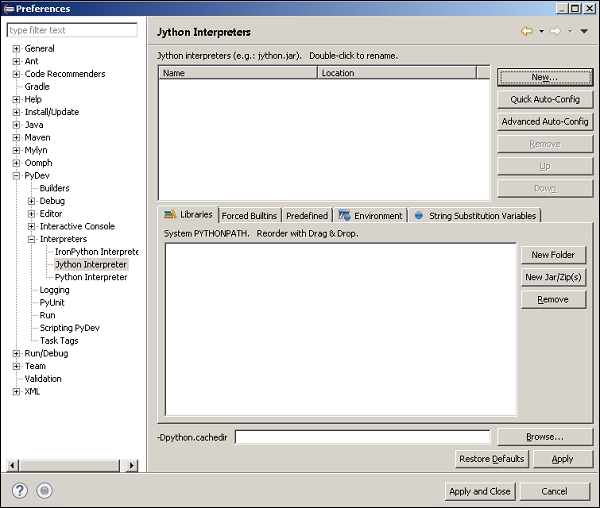Screen dimensions: 600x508
Task: Select the String Substitution Variables tab
Action: point(476,216)
